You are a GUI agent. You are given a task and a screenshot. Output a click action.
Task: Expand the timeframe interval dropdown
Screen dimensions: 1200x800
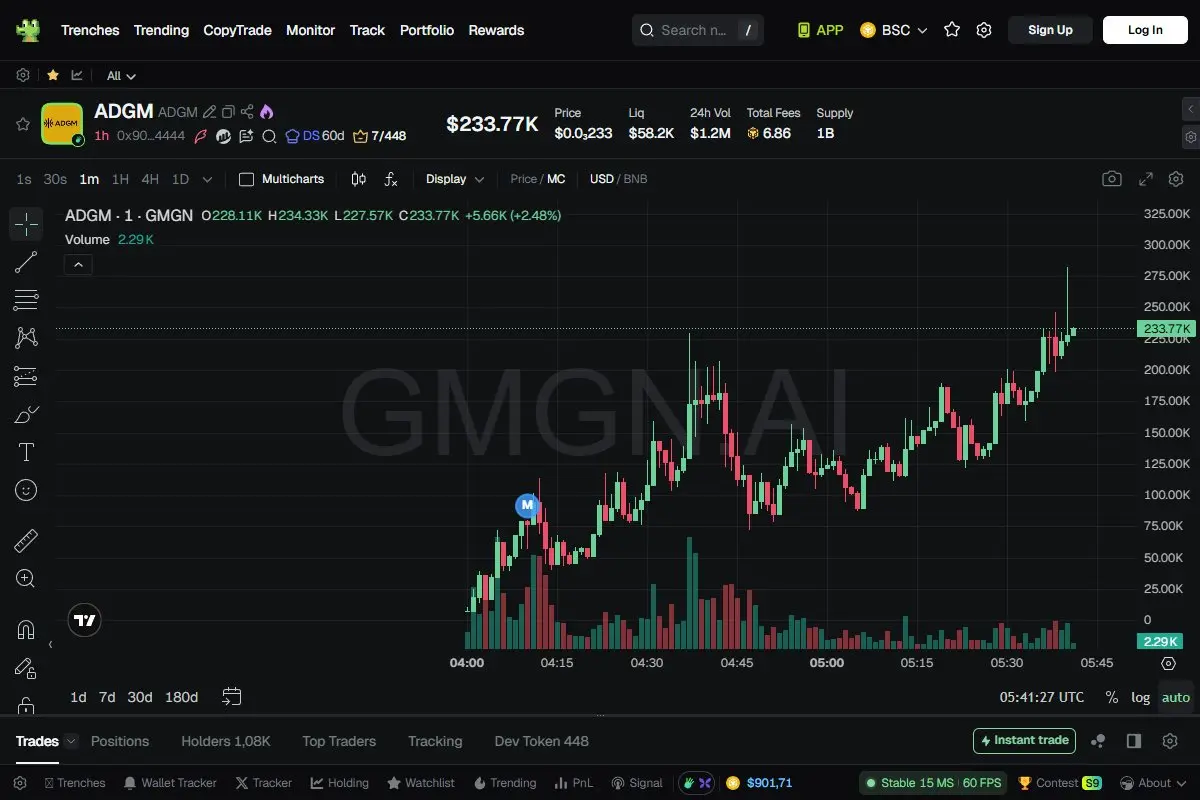click(x=207, y=179)
